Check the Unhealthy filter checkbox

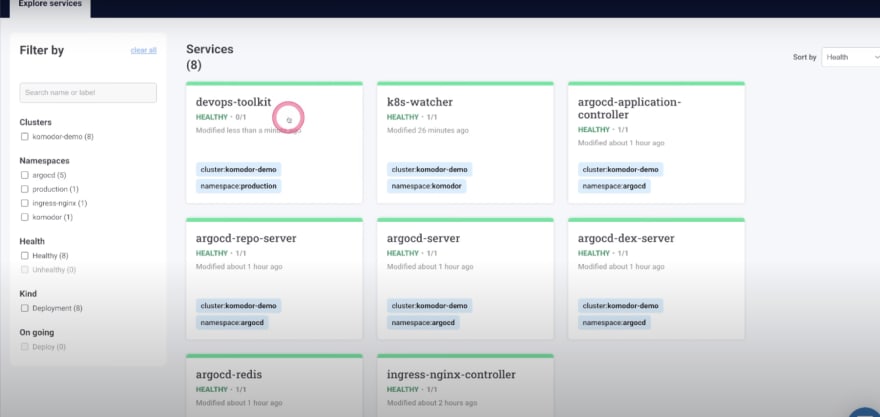25,269
